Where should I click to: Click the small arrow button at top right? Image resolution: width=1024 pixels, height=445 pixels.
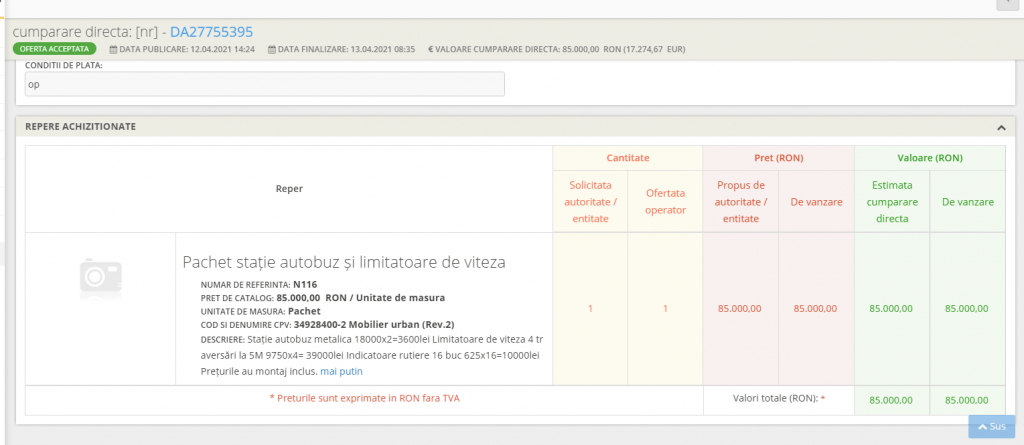[1006, 5]
